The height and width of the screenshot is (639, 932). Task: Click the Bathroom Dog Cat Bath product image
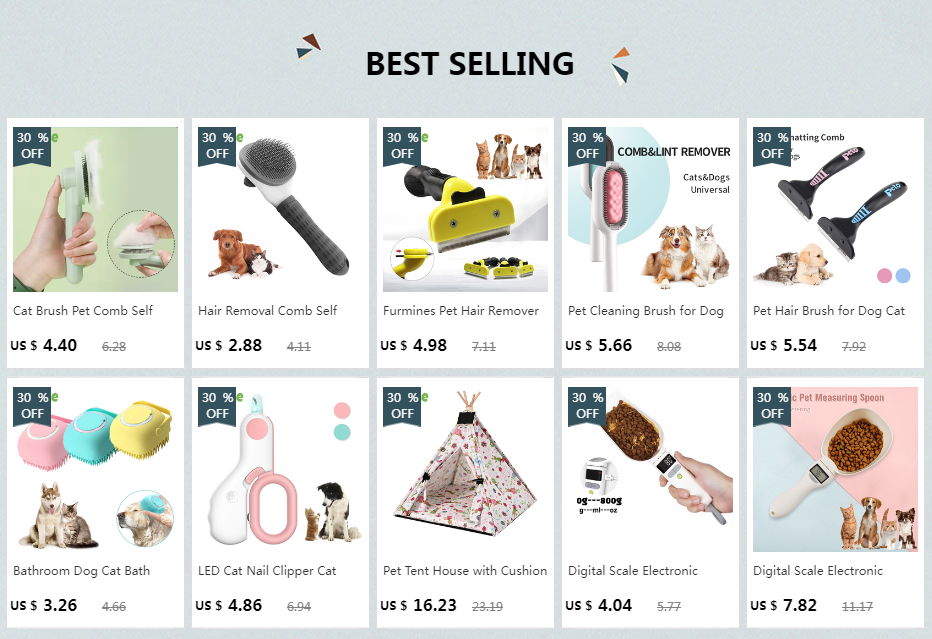point(95,470)
